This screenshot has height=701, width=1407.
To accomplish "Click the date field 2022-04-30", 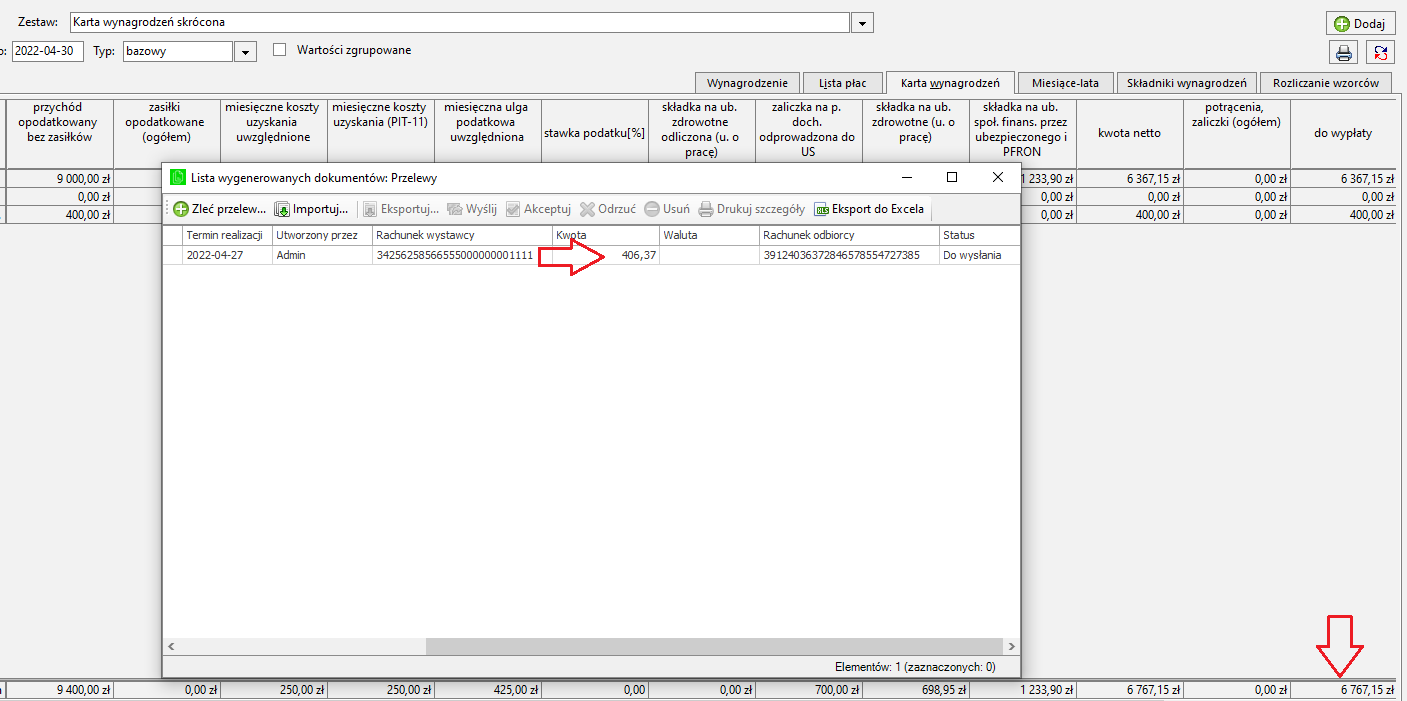I will pos(47,51).
